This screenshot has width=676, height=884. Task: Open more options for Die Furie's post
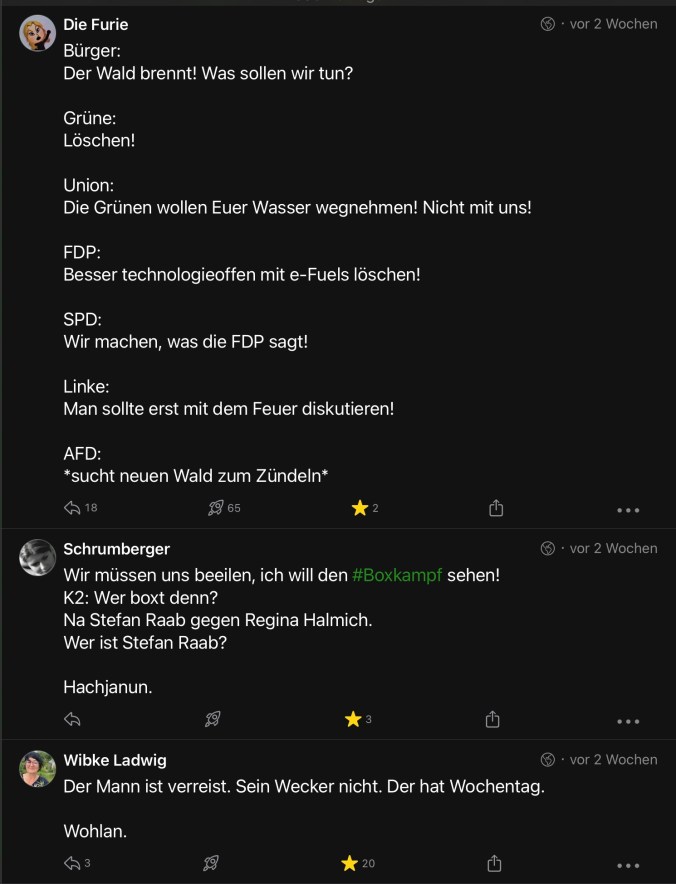[628, 510]
